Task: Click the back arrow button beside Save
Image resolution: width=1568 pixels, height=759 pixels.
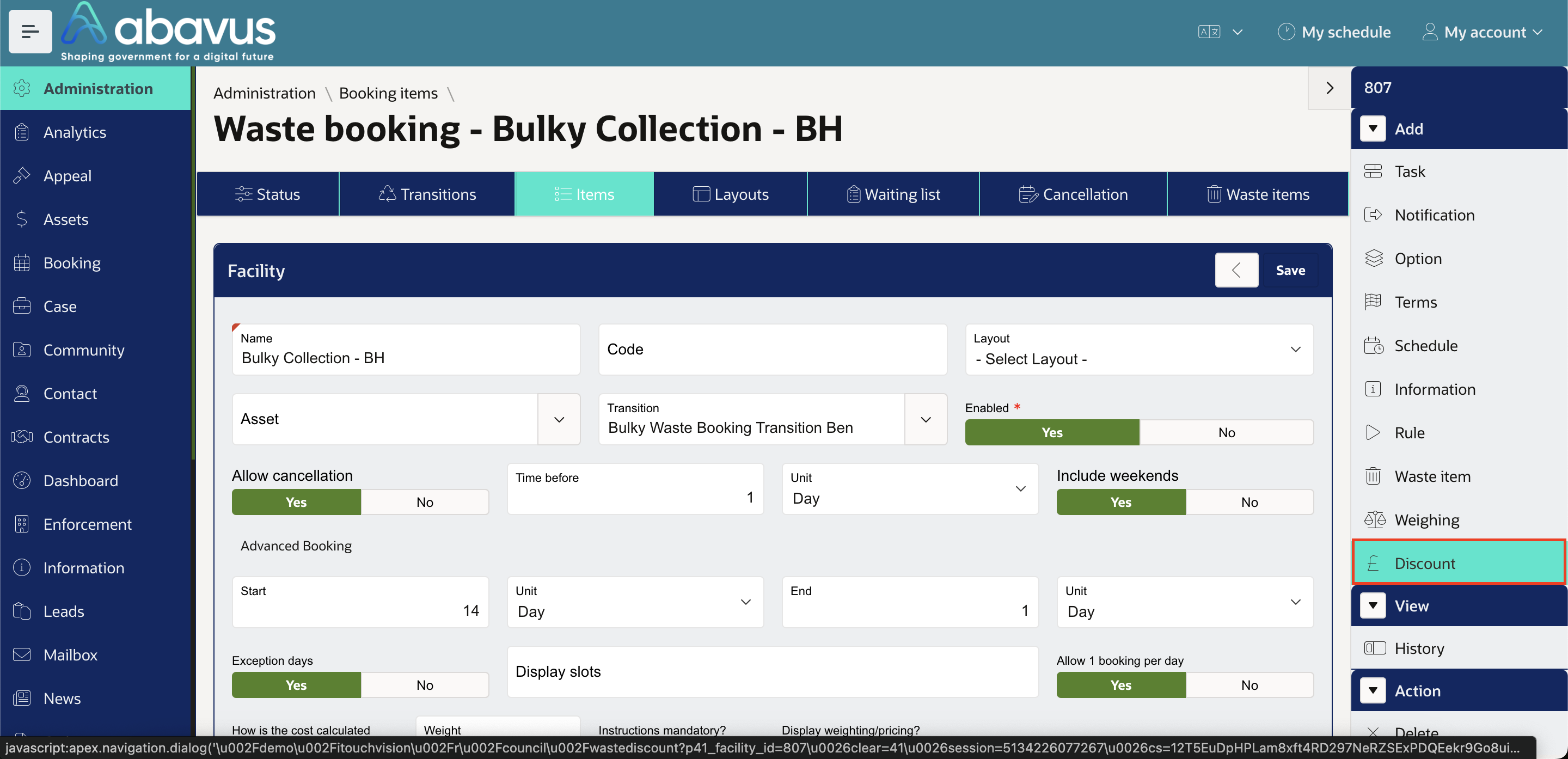Action: coord(1236,270)
